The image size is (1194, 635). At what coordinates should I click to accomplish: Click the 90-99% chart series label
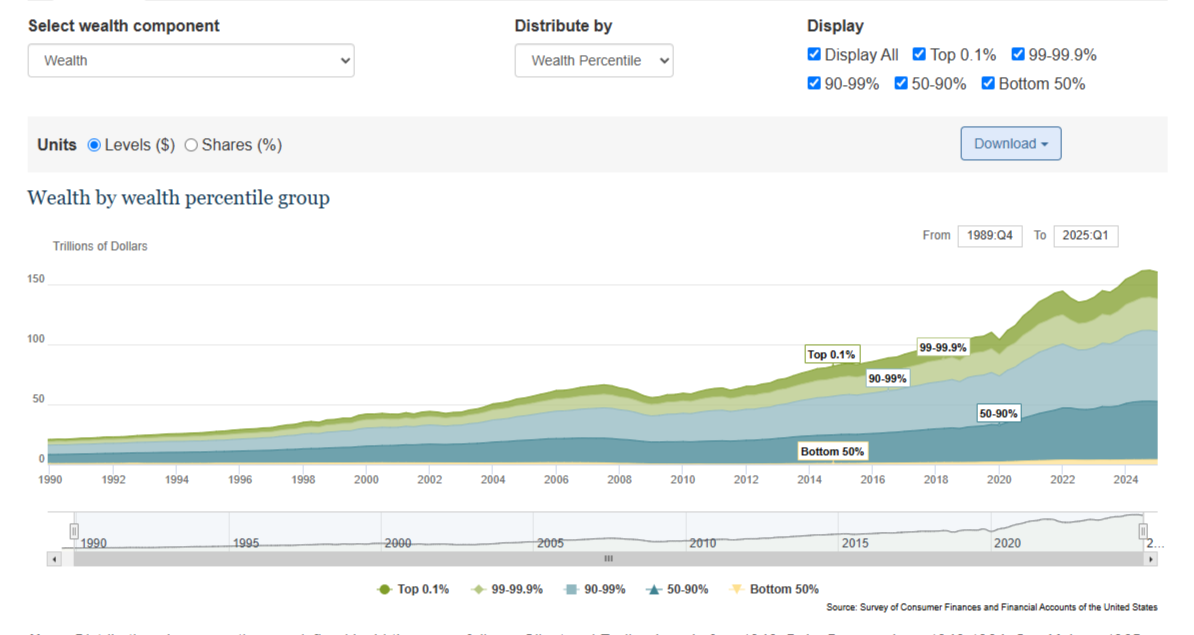[x=887, y=378]
